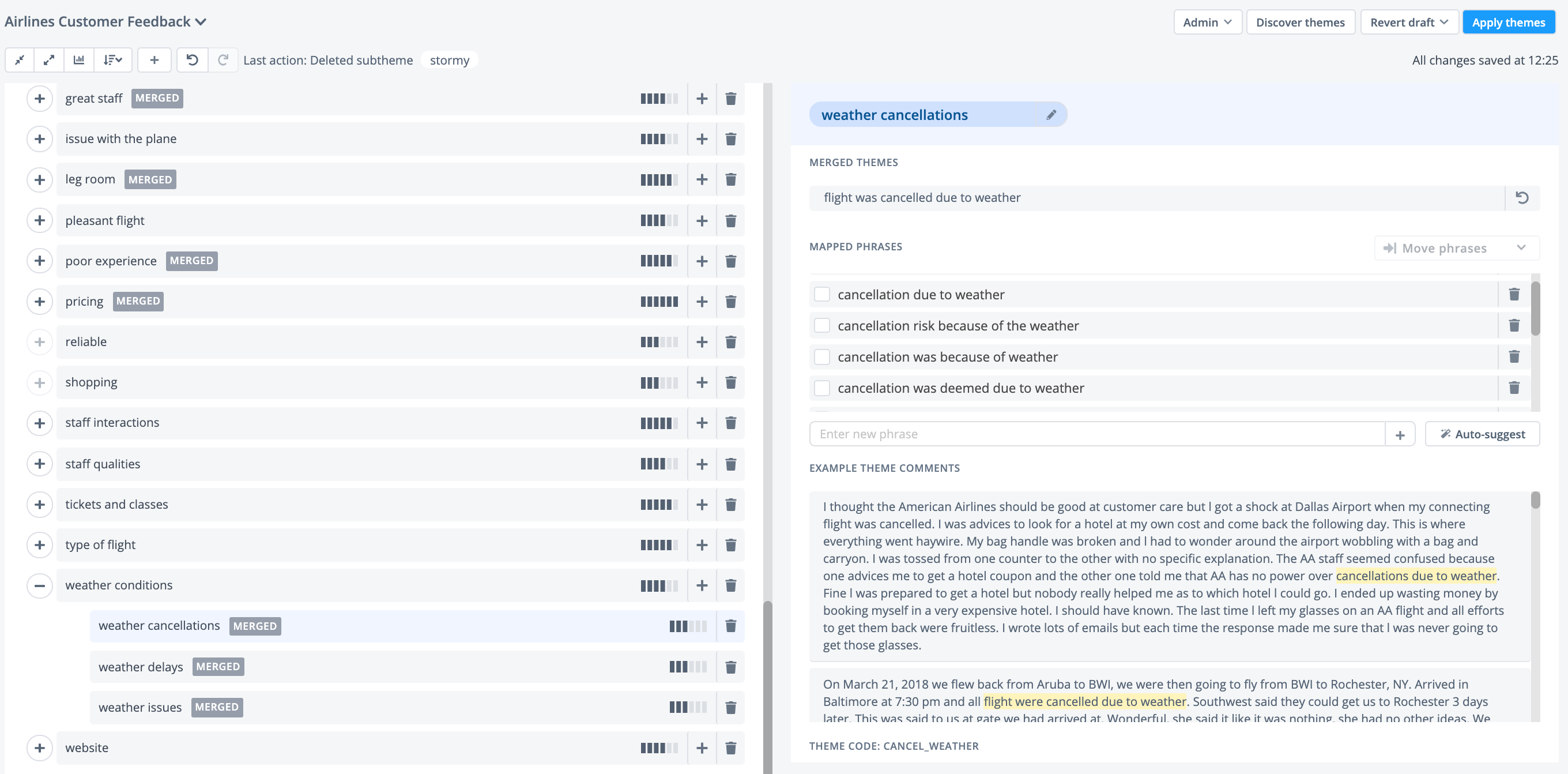Viewport: 1568px width, 774px height.
Task: Open the Move phrases dropdown
Action: coord(1456,248)
